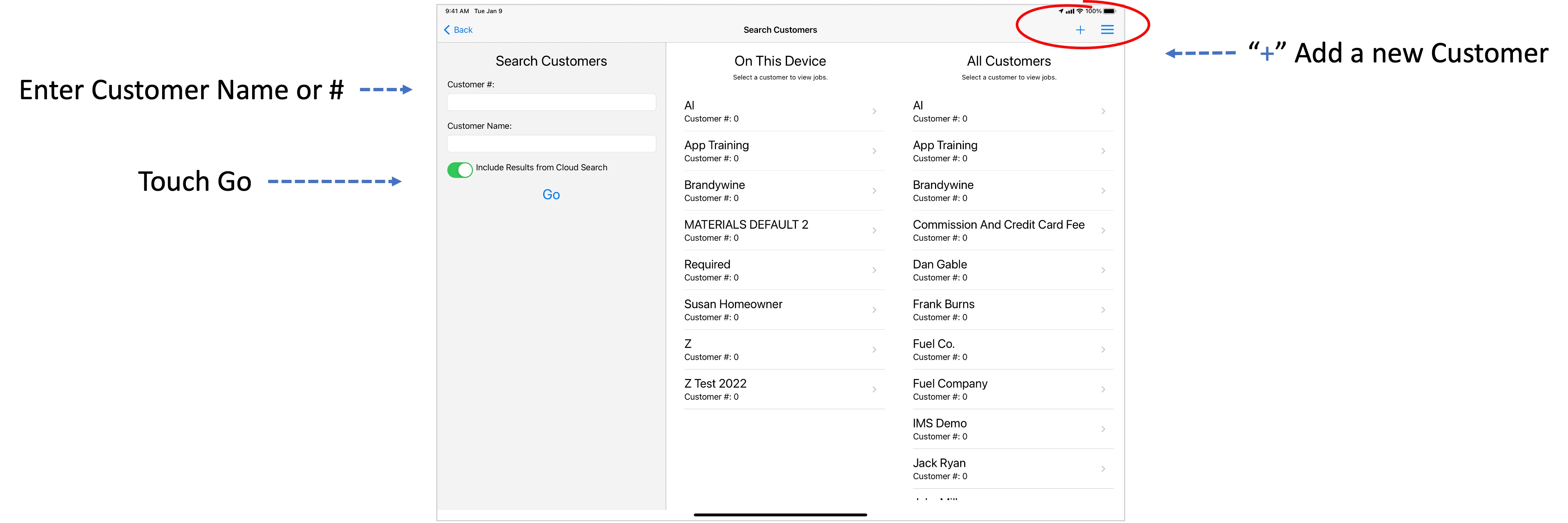
Task: Select Dan Gable customer
Action: pos(1013,270)
